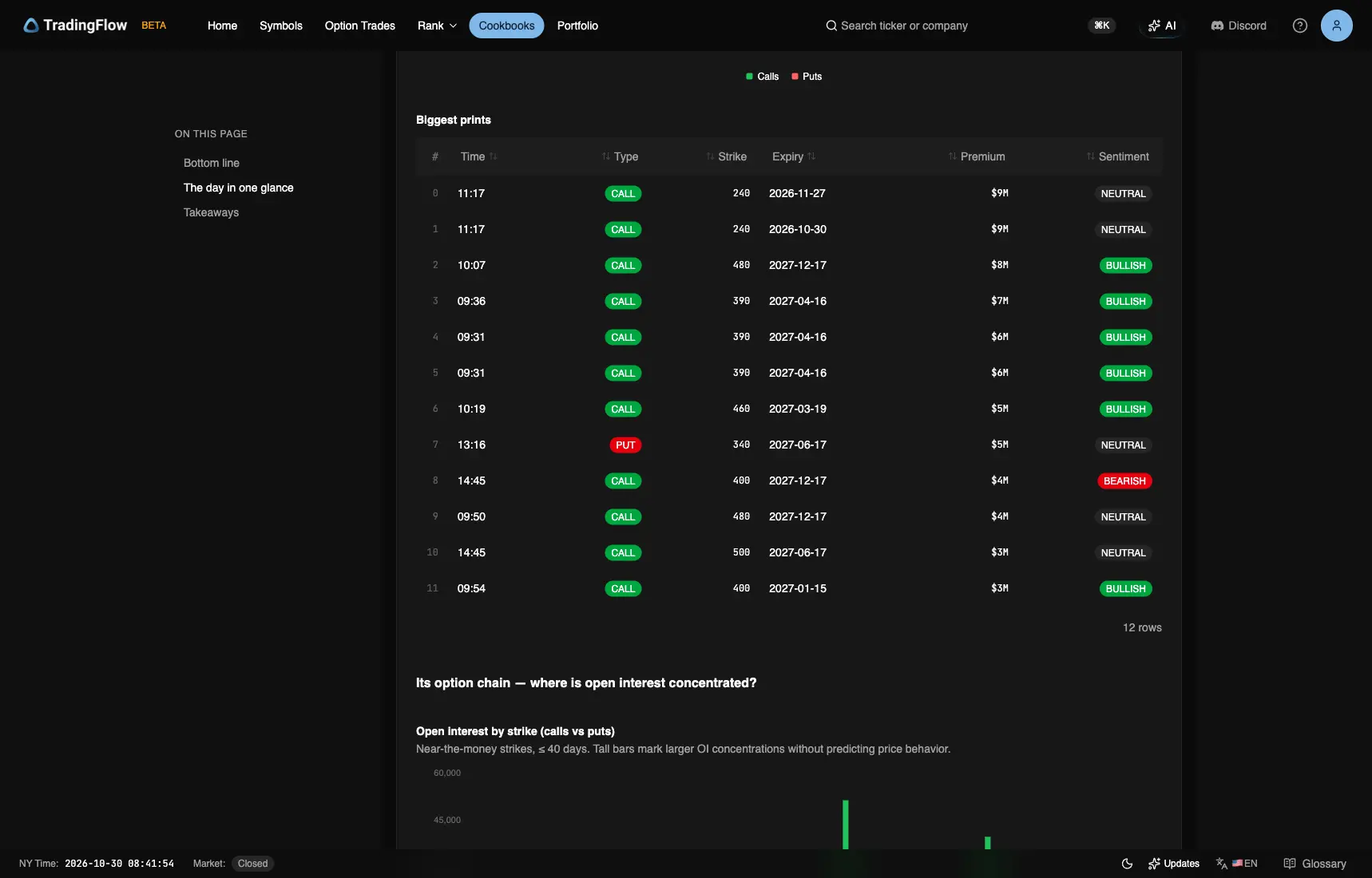1372x878 pixels.
Task: Click the 500 strike cell
Action: click(x=741, y=552)
